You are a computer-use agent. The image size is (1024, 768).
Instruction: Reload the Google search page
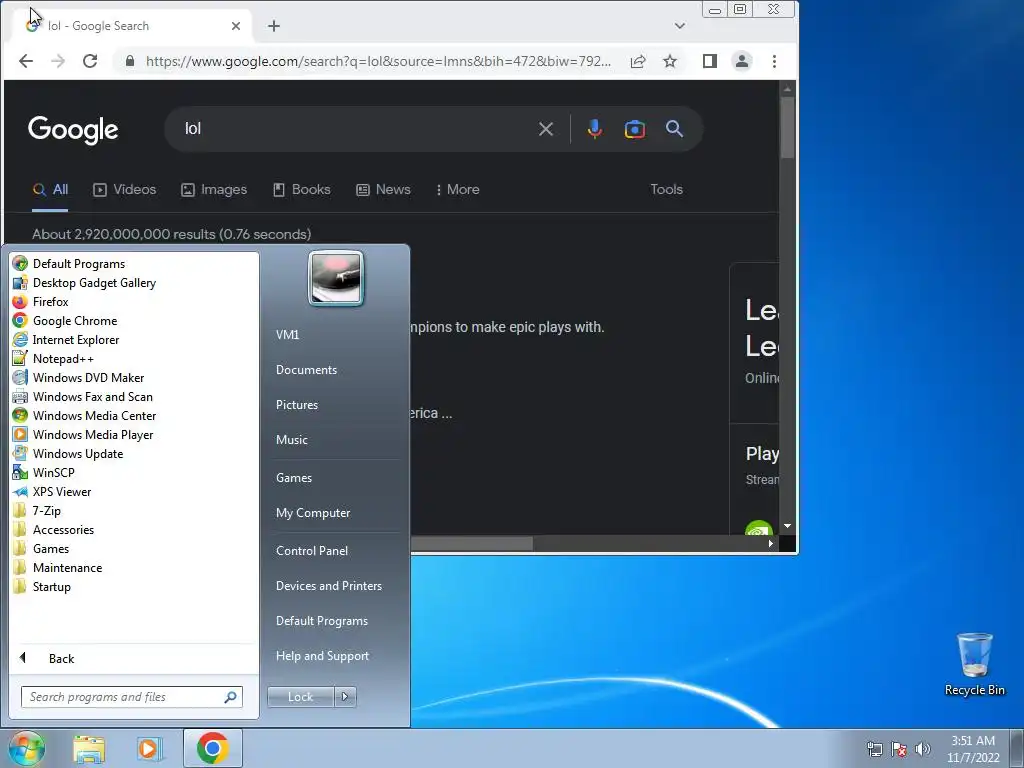pyautogui.click(x=90, y=61)
